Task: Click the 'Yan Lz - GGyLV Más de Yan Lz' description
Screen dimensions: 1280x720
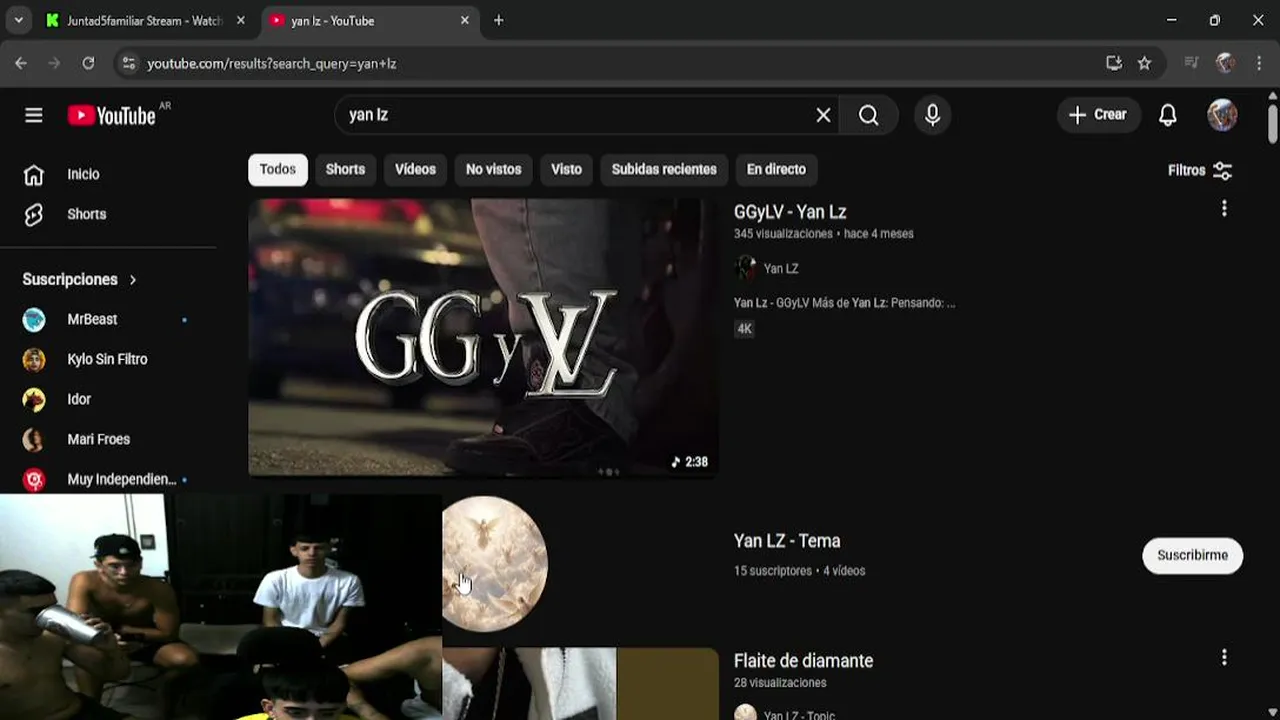Action: 844,303
